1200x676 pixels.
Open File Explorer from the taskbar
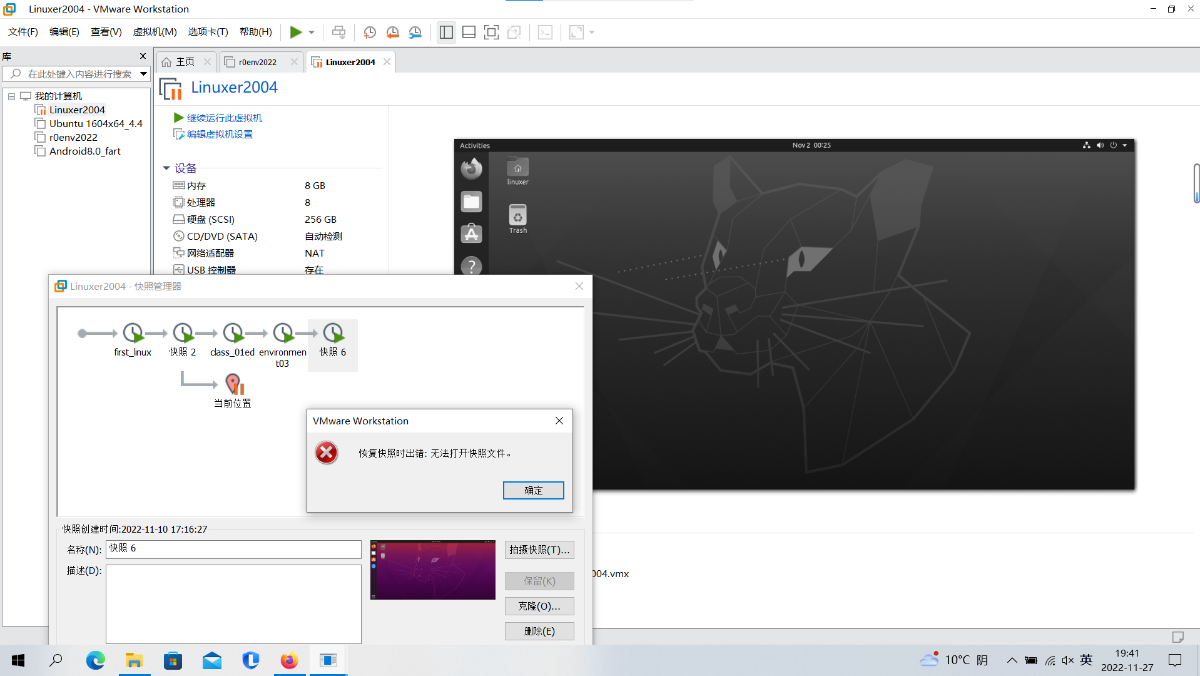[134, 660]
